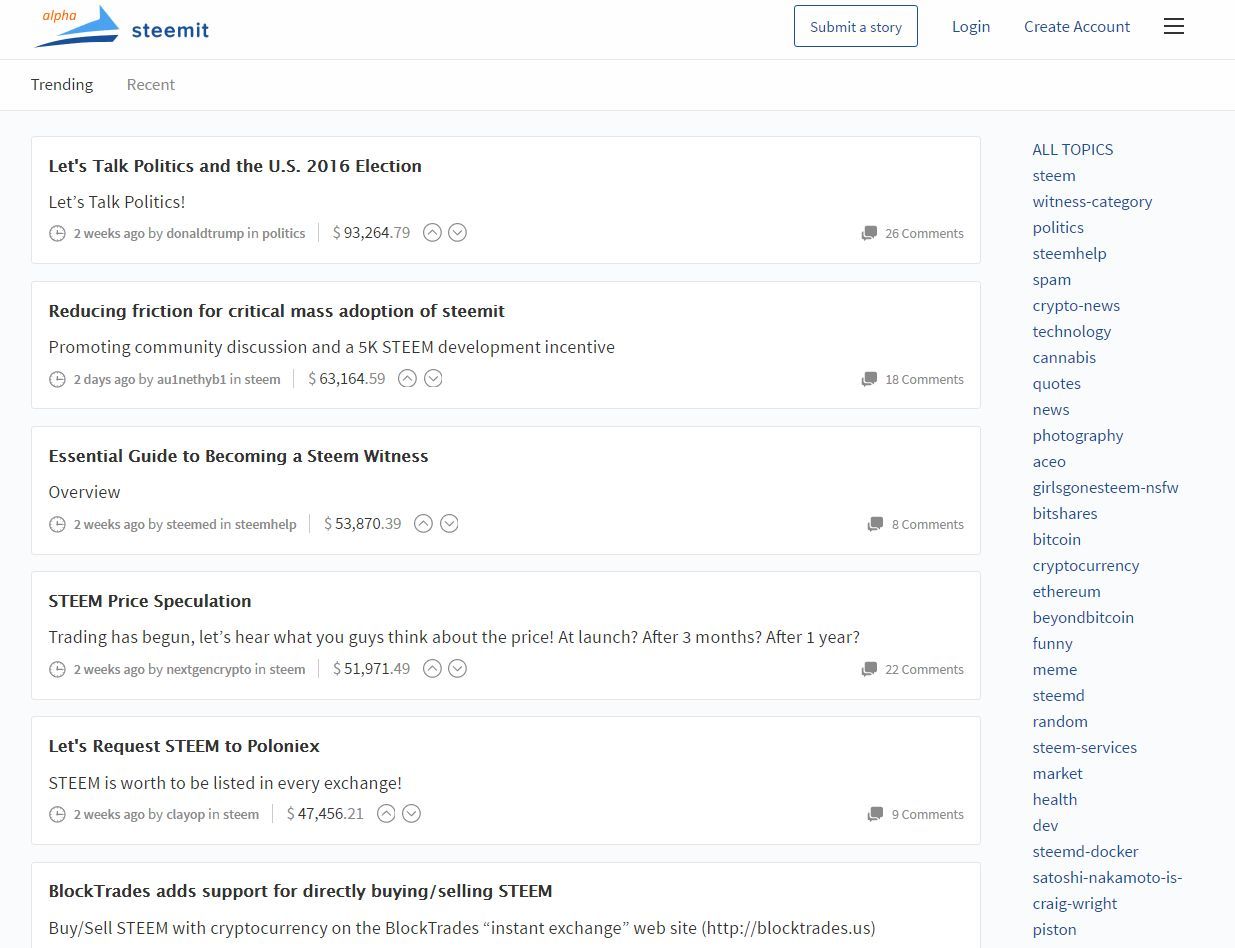1235x948 pixels.
Task: Upvote the 'STEEM Price Speculation' post
Action: tap(432, 669)
